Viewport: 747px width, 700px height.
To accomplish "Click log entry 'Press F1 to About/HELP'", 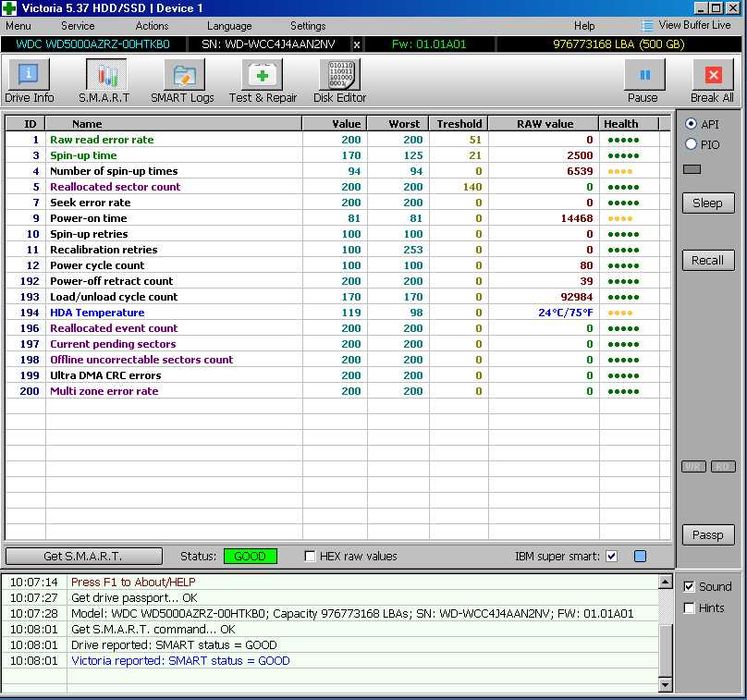I will [x=133, y=582].
